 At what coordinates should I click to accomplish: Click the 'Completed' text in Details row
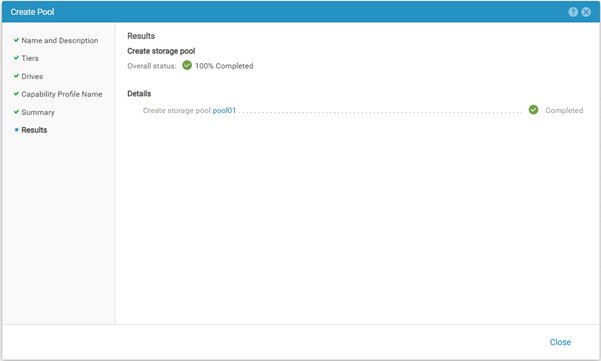(564, 110)
